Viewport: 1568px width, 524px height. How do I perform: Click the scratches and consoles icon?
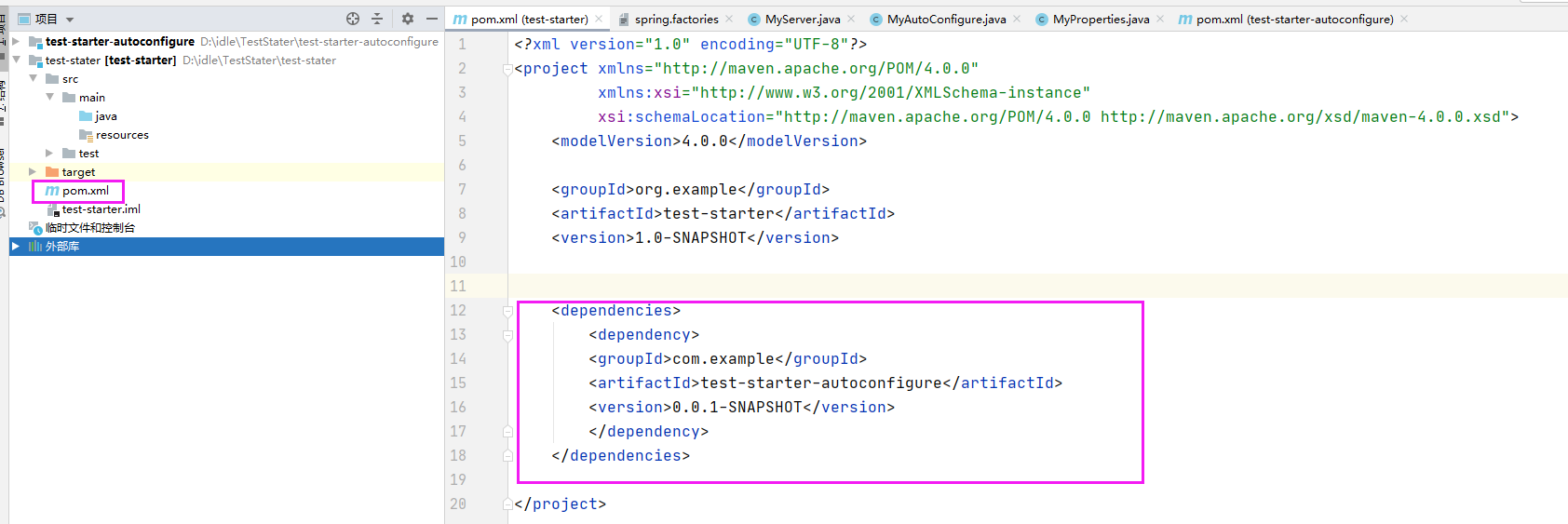35,228
